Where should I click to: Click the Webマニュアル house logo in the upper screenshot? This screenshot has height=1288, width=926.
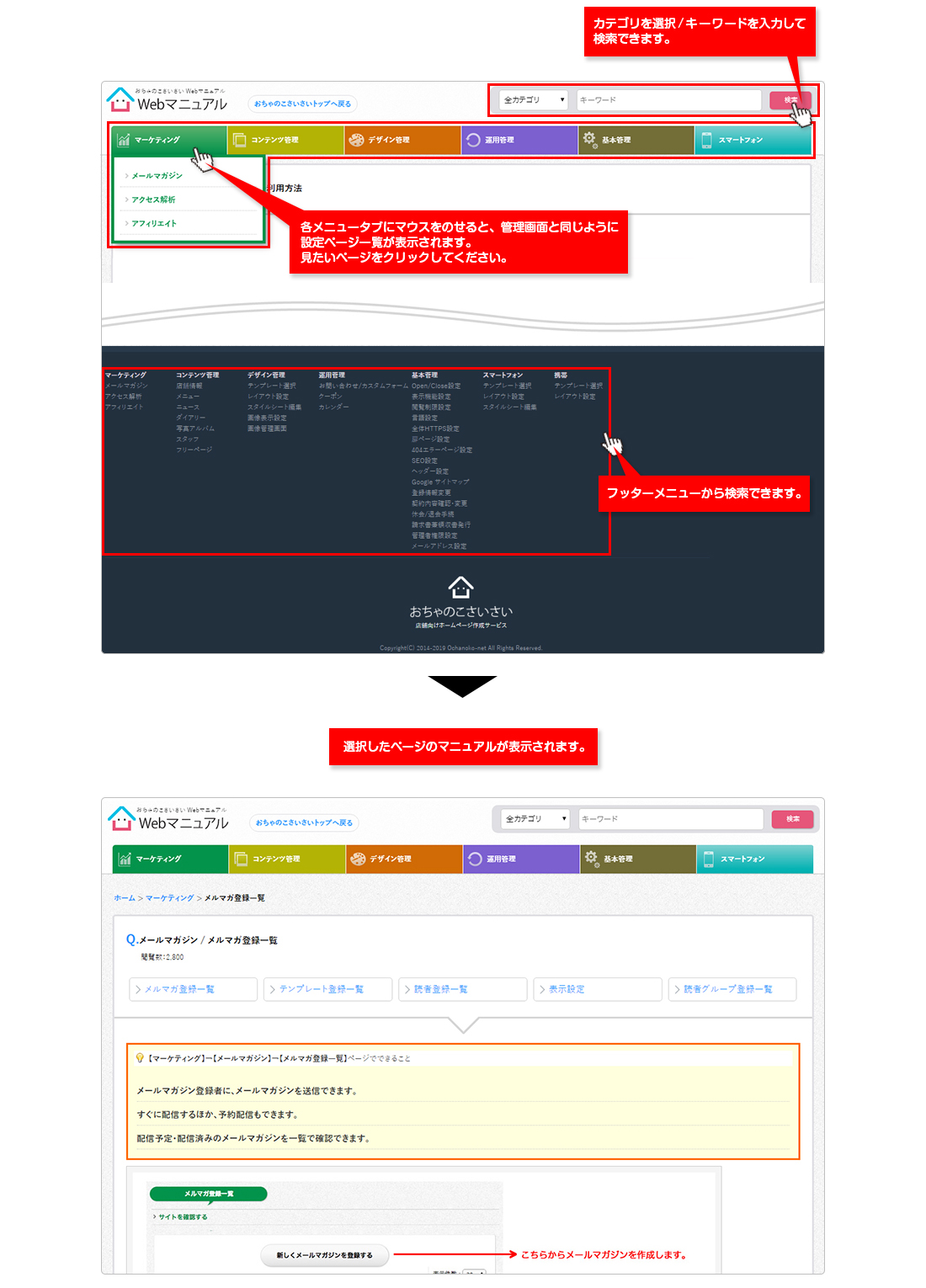click(x=120, y=99)
